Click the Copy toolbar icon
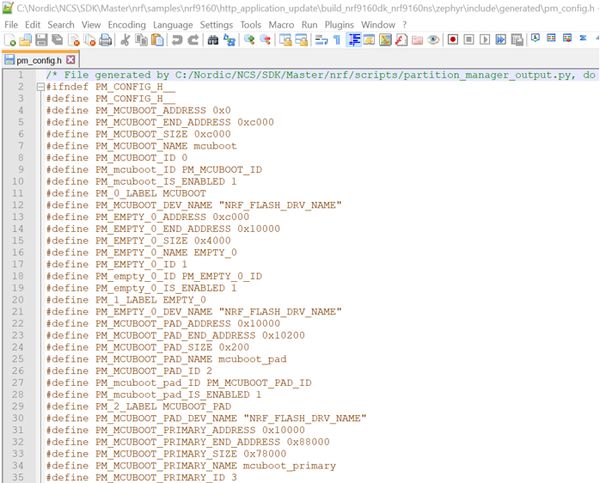Screen dimensions: 600x483 (141, 40)
